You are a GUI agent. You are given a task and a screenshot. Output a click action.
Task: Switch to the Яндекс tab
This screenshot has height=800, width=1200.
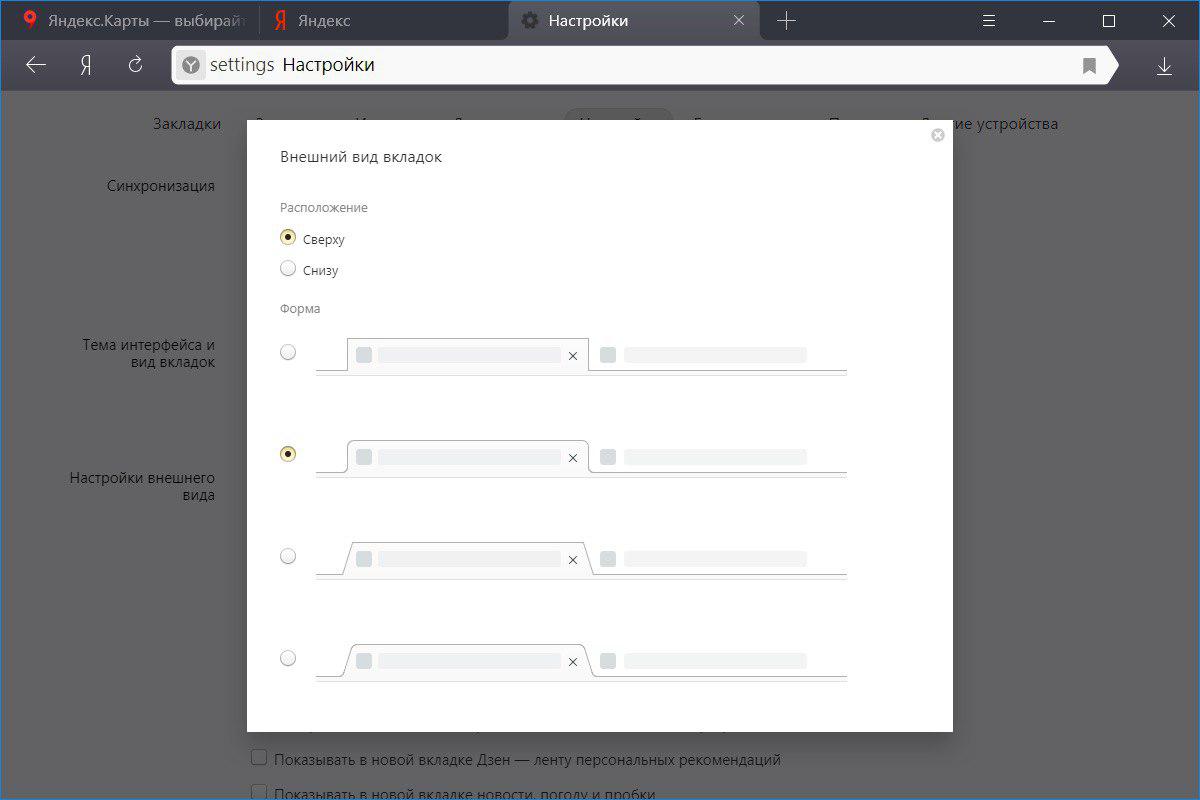coord(384,21)
